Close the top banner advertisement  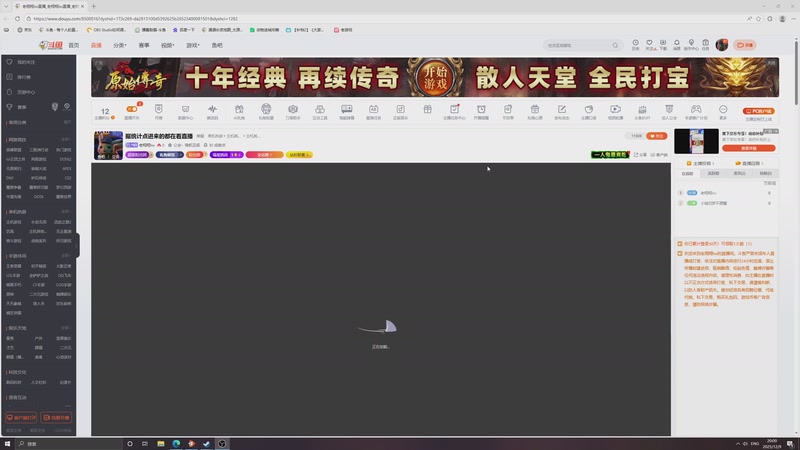click(771, 63)
